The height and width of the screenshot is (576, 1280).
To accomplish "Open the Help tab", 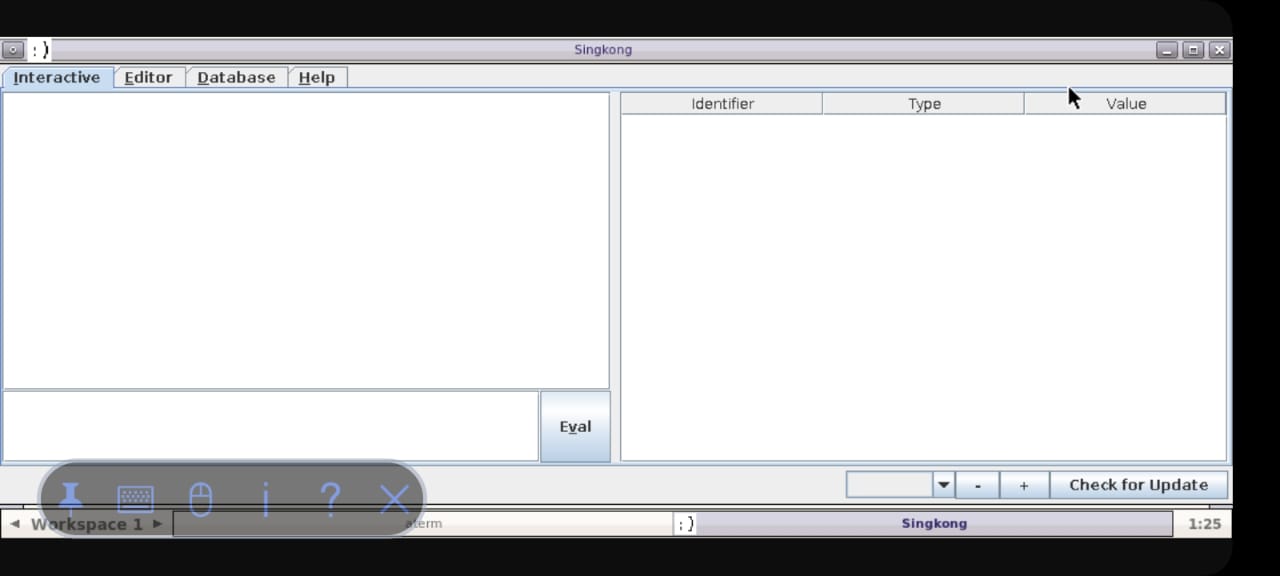I will (317, 77).
